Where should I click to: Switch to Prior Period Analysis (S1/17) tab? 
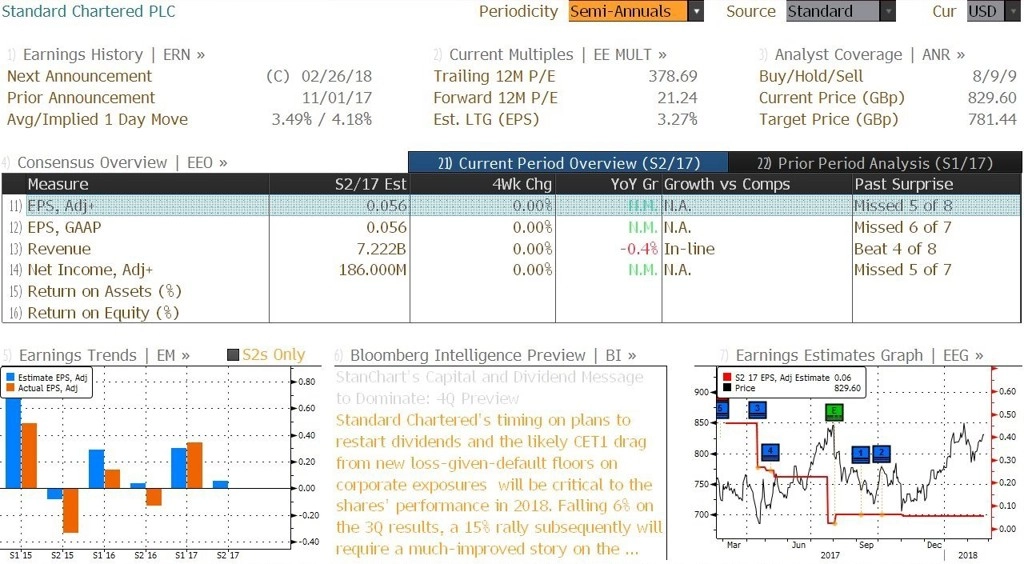(875, 163)
